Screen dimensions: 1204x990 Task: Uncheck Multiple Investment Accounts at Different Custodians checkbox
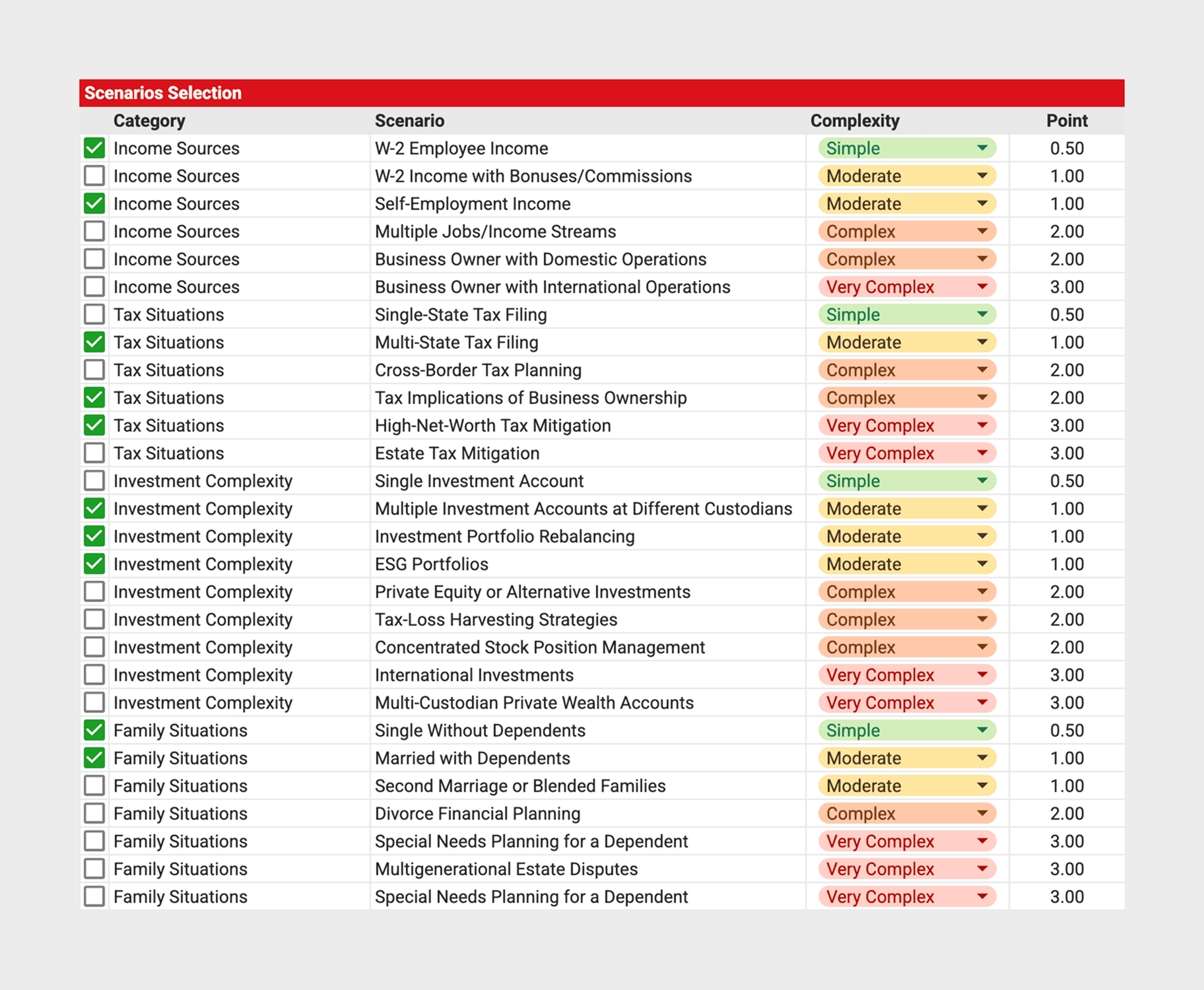[94, 509]
